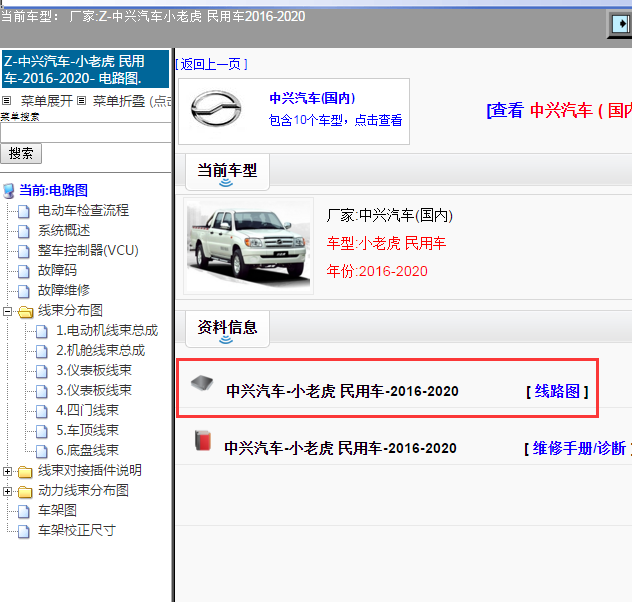Click the page icon beside 整车控制器(VCU)

click(x=24, y=251)
